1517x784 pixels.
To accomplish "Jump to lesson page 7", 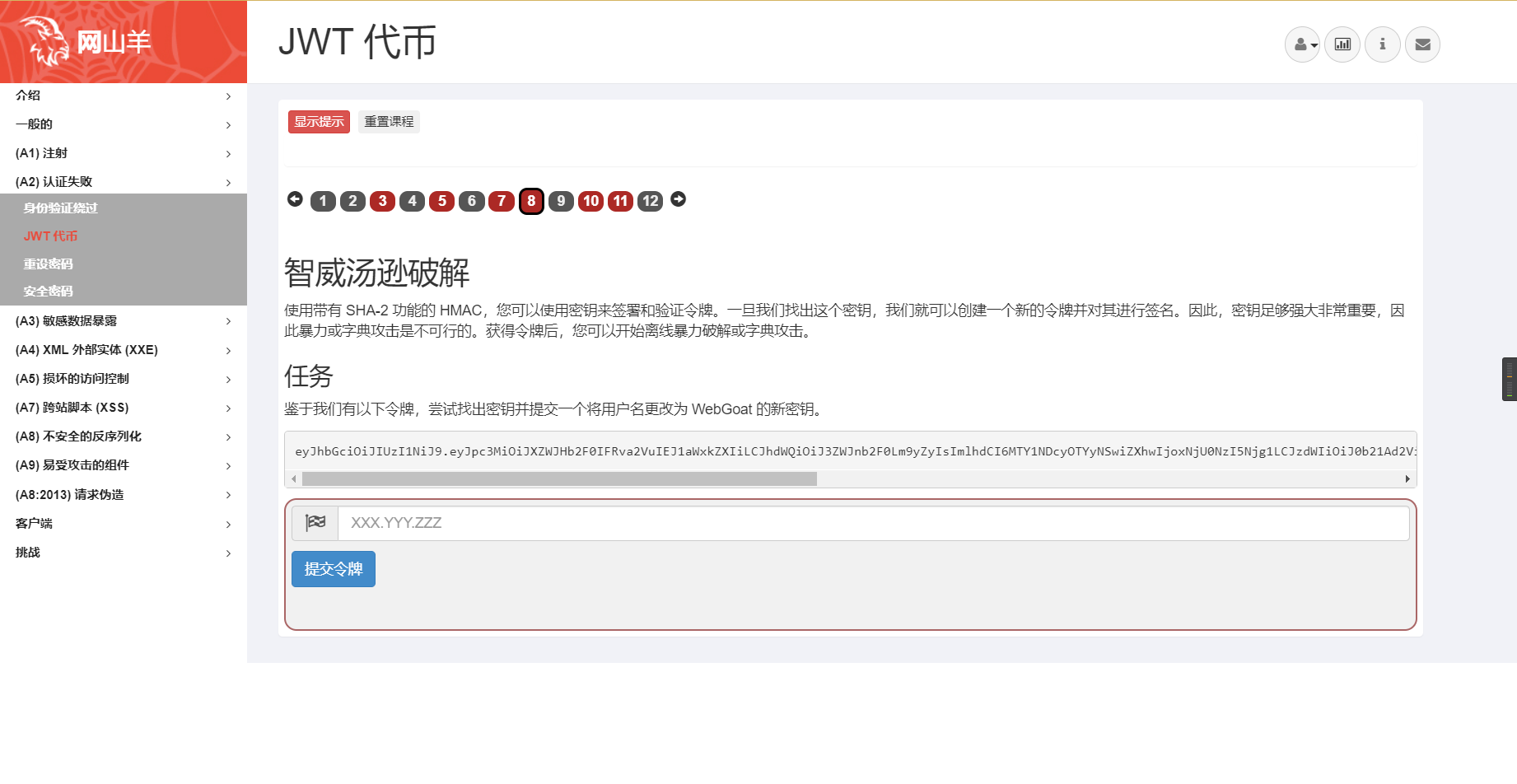I will tap(502, 201).
